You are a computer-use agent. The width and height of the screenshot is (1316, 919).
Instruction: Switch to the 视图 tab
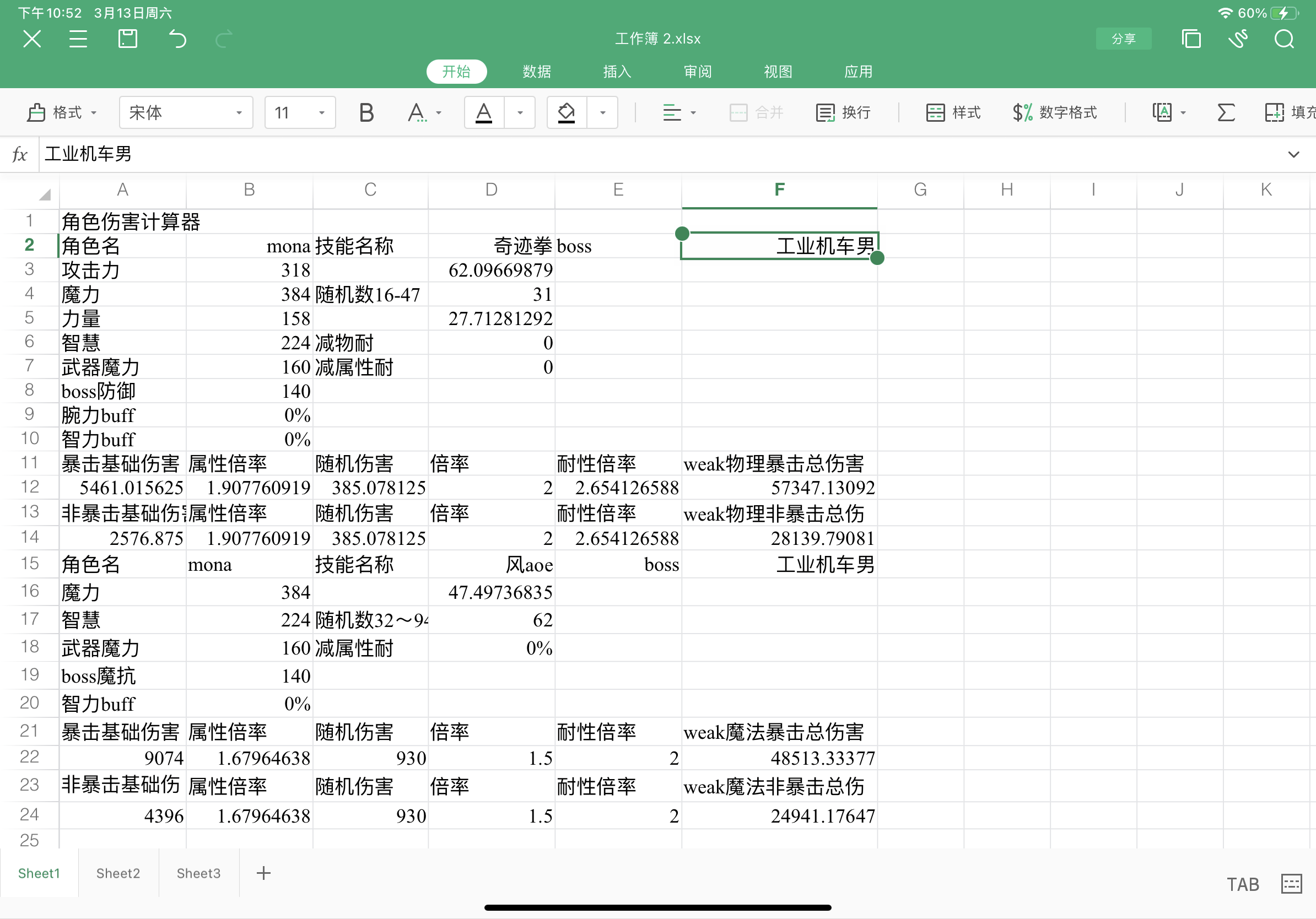(778, 72)
